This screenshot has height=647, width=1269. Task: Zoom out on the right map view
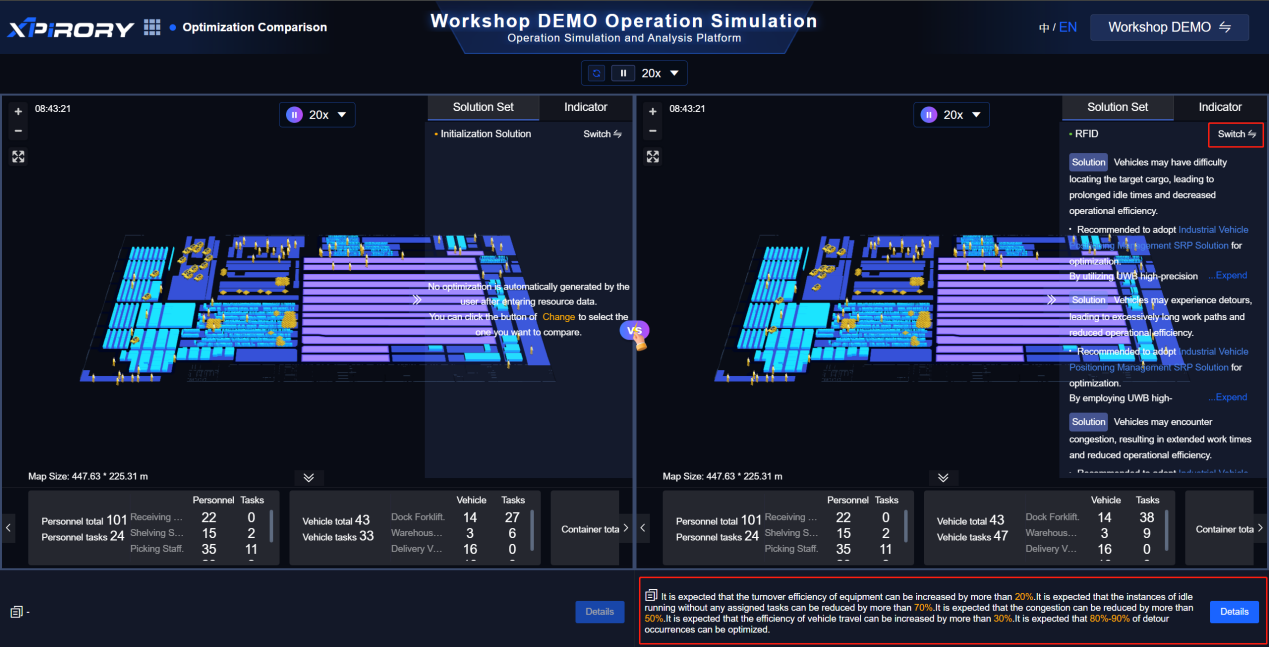pos(653,131)
